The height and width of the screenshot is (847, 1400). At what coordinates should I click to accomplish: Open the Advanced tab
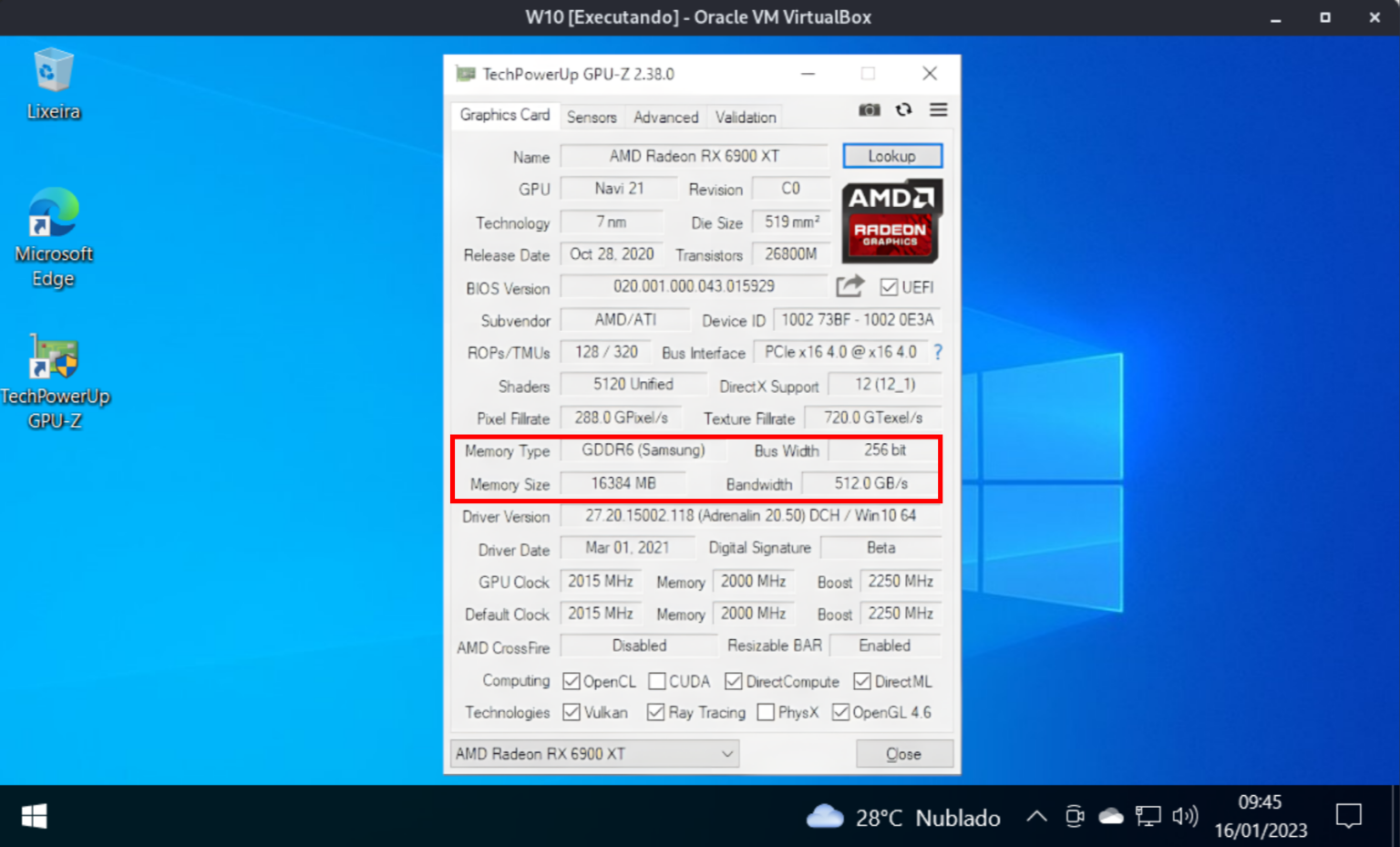click(665, 117)
